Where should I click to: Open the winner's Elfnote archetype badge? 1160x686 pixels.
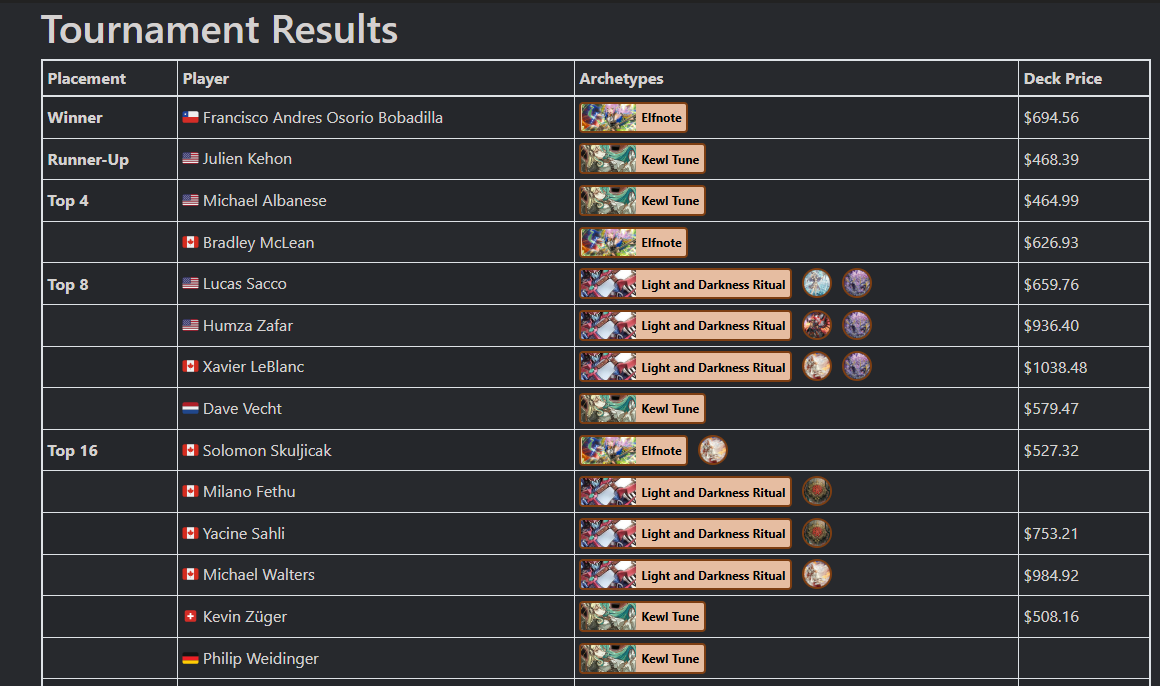pos(633,118)
